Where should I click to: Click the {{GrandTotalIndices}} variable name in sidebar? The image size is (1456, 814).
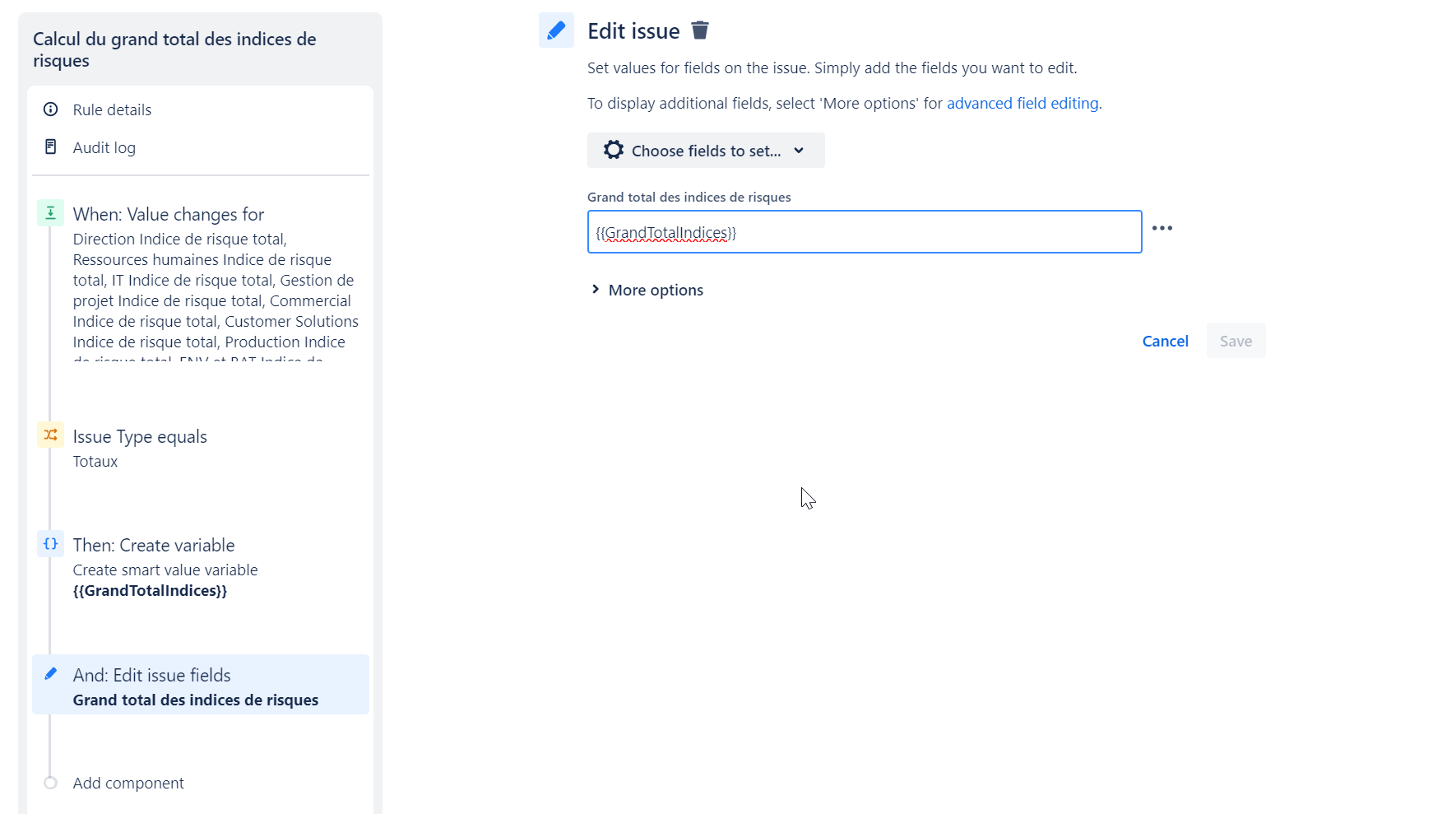[x=150, y=591]
